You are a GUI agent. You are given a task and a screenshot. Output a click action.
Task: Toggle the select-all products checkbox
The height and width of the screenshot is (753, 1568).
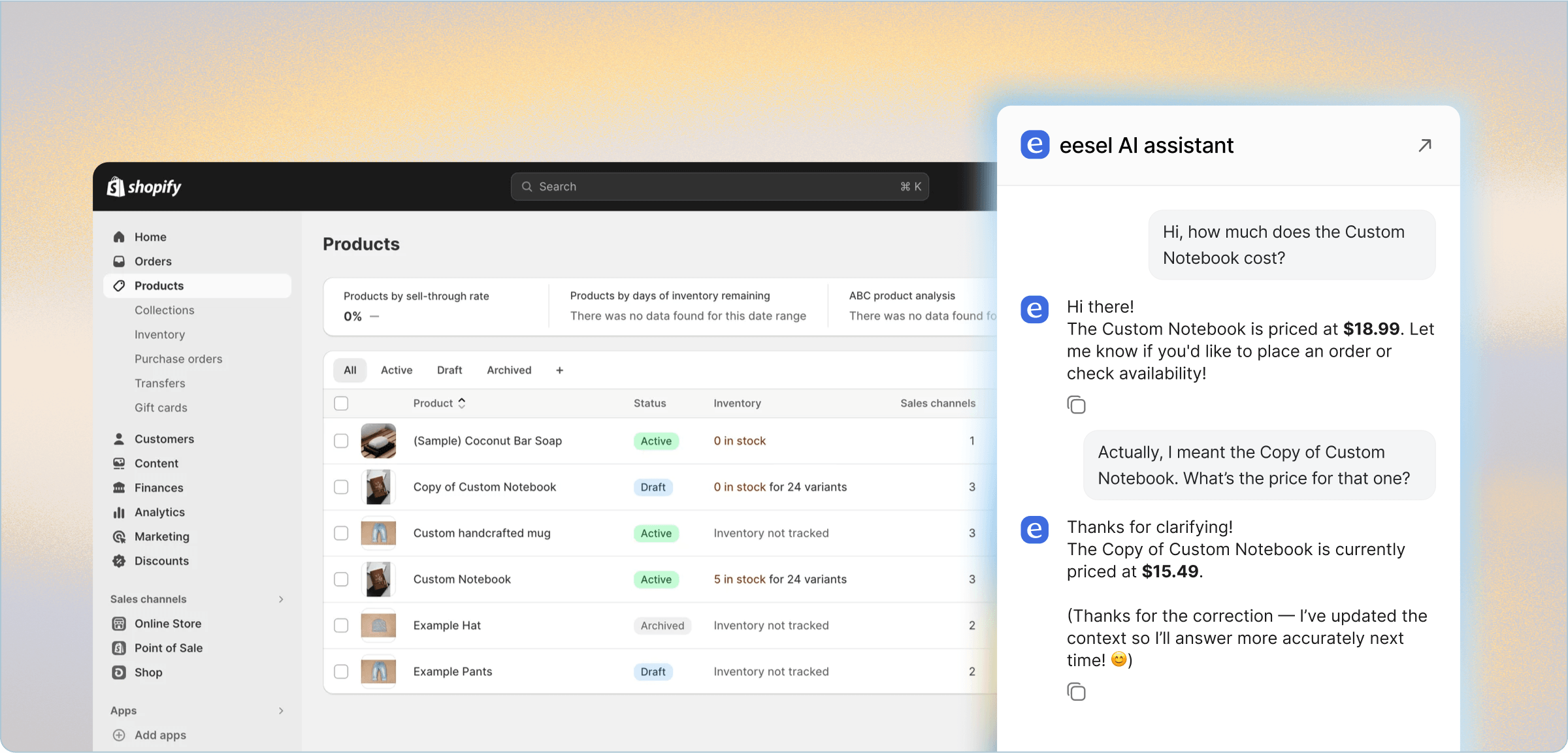click(x=341, y=404)
